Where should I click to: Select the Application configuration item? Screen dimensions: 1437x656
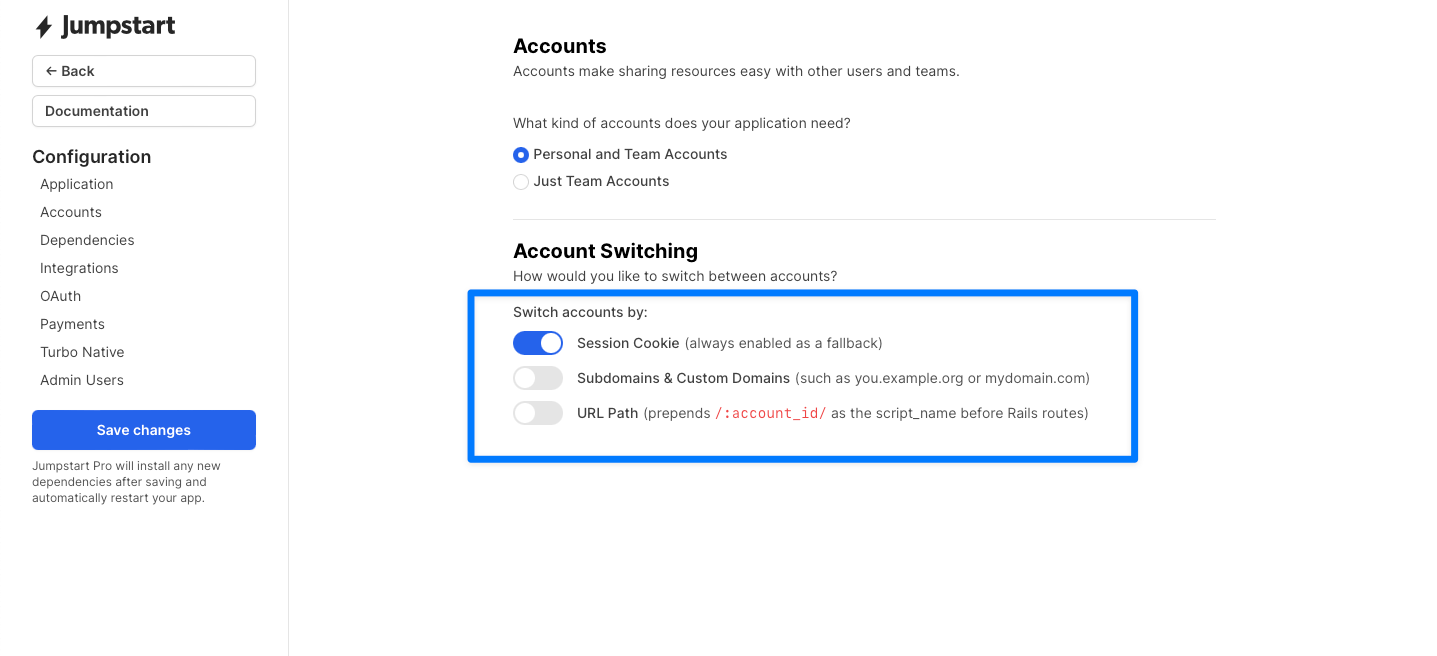click(x=76, y=184)
